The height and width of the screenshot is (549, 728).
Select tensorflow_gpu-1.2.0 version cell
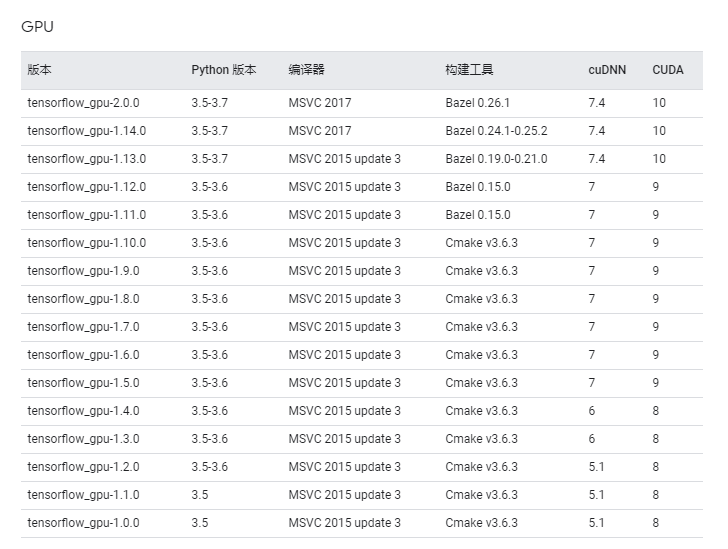[x=84, y=467]
